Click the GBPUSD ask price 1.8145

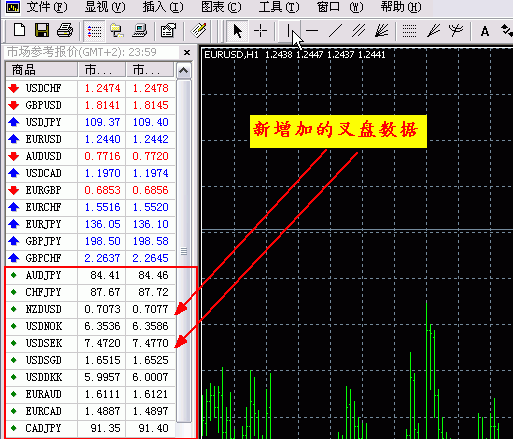(151, 105)
